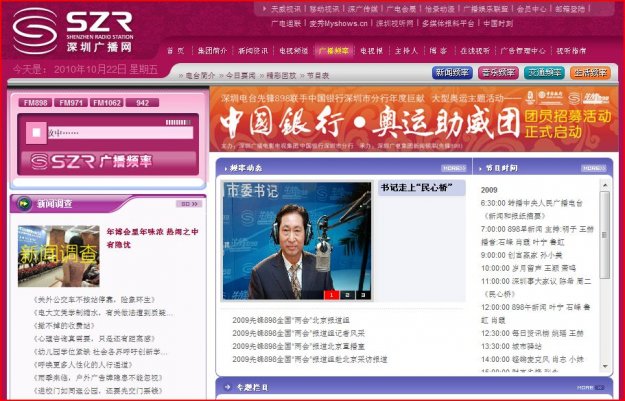Click MORE button in 专题栏目 header
This screenshot has width=625, height=401.
[590, 387]
